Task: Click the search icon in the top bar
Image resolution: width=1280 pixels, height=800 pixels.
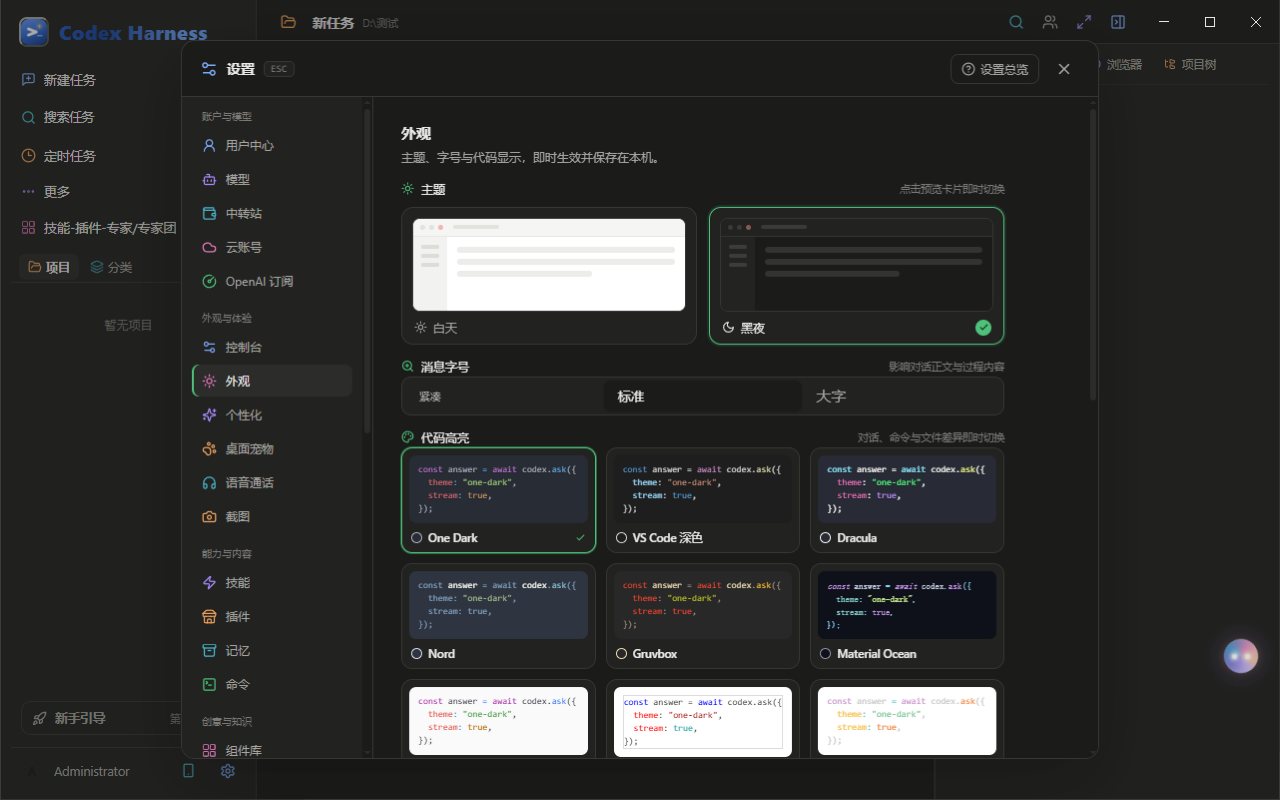Action: pos(1016,22)
